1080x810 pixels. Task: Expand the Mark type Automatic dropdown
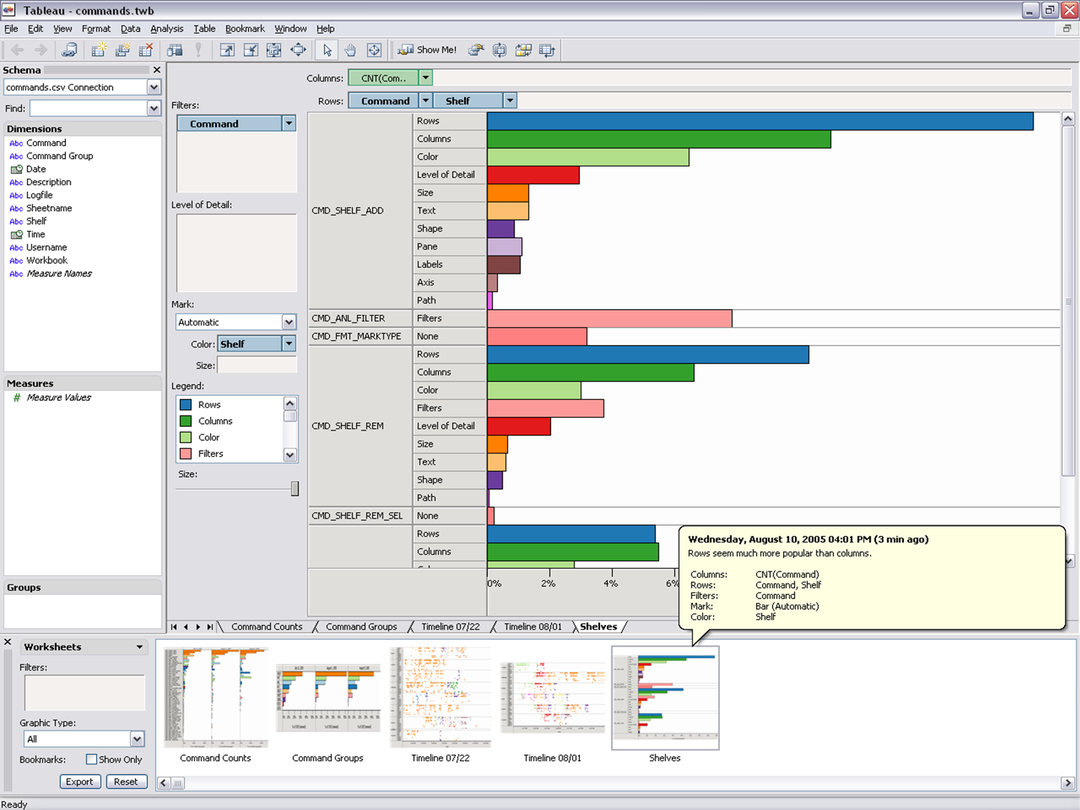[x=289, y=322]
